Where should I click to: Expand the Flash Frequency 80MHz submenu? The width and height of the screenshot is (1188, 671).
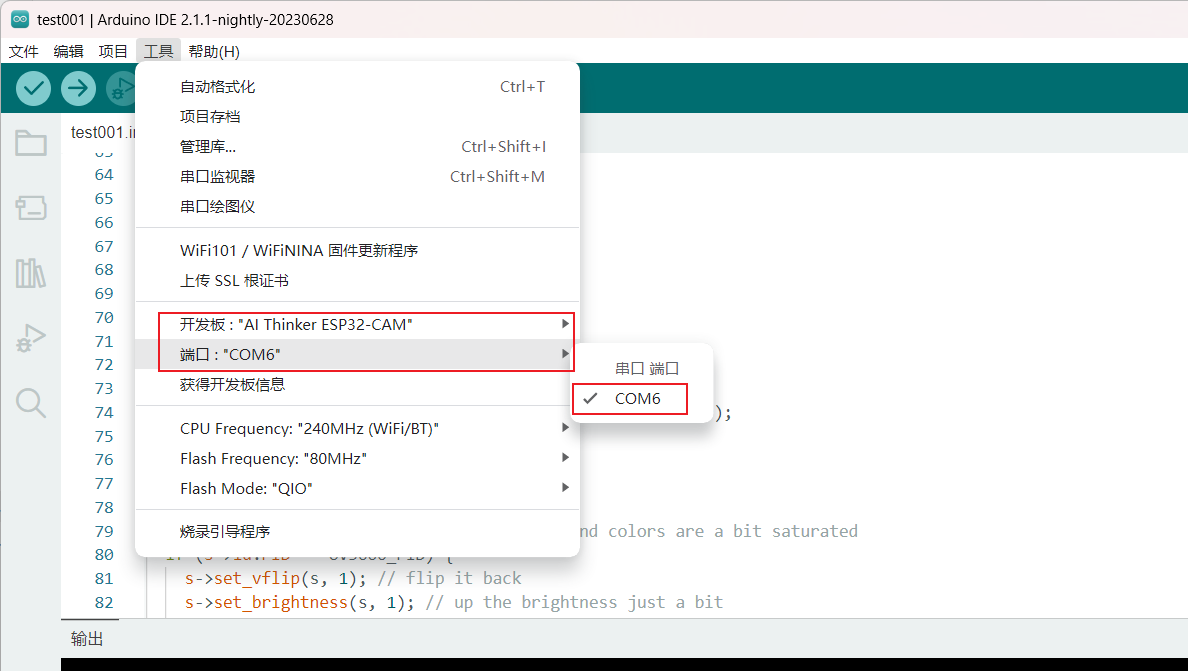point(357,458)
